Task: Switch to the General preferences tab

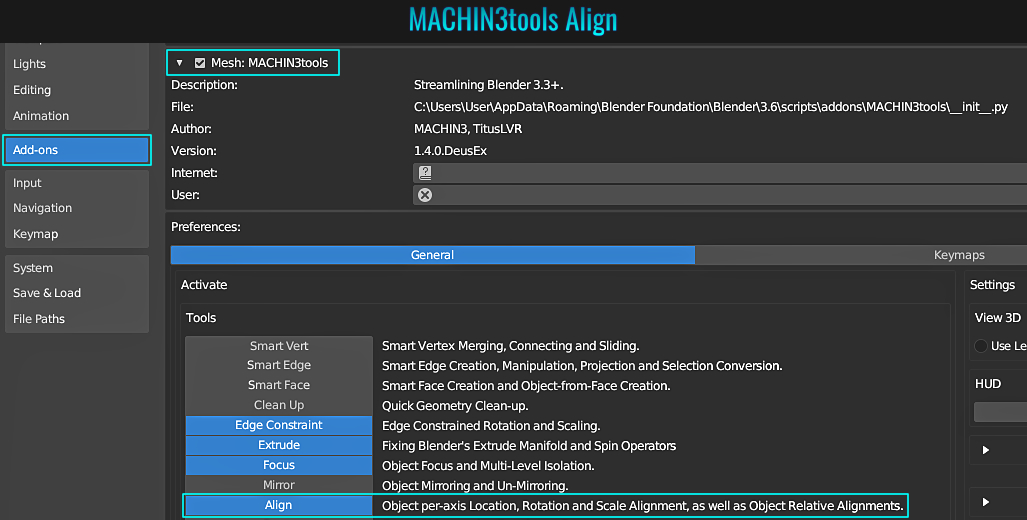Action: [x=432, y=255]
